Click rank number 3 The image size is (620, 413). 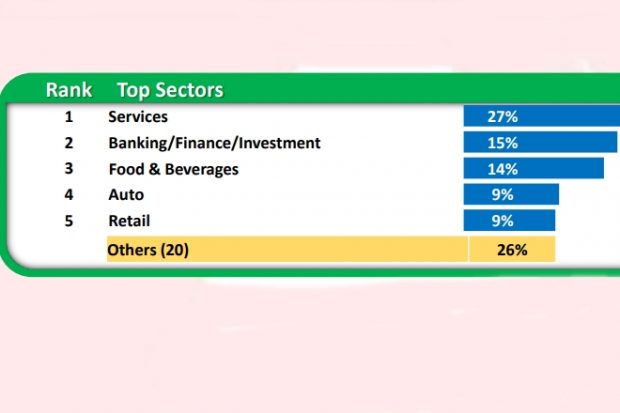(x=69, y=169)
